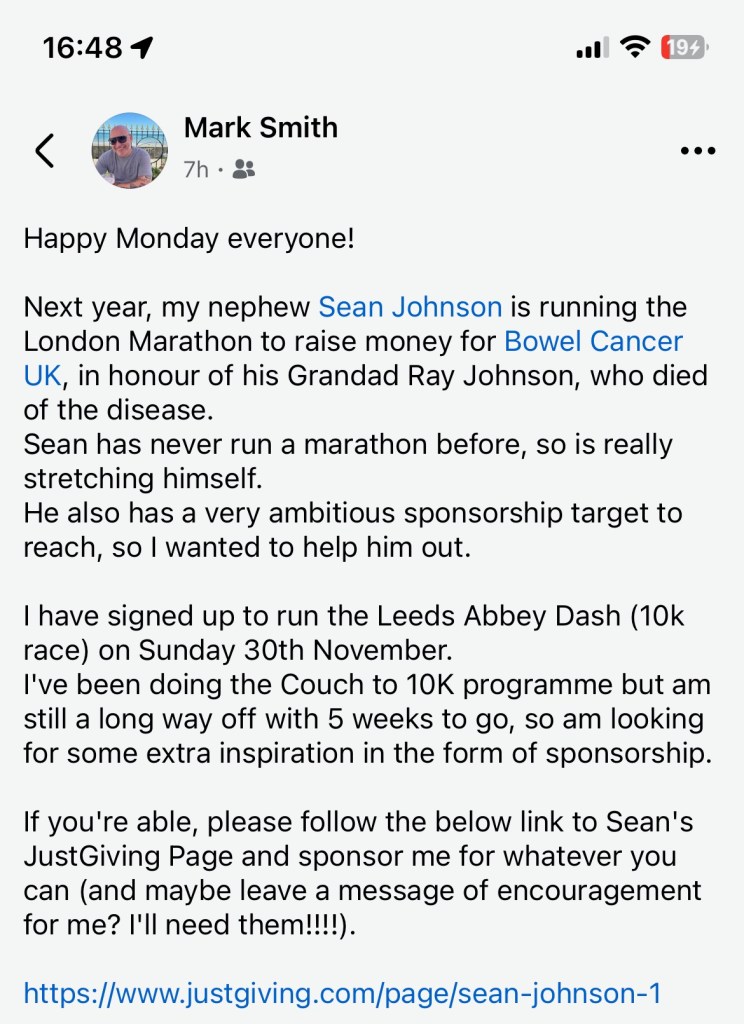Tap the back chevron arrow
This screenshot has height=1024, width=744.
(x=44, y=150)
